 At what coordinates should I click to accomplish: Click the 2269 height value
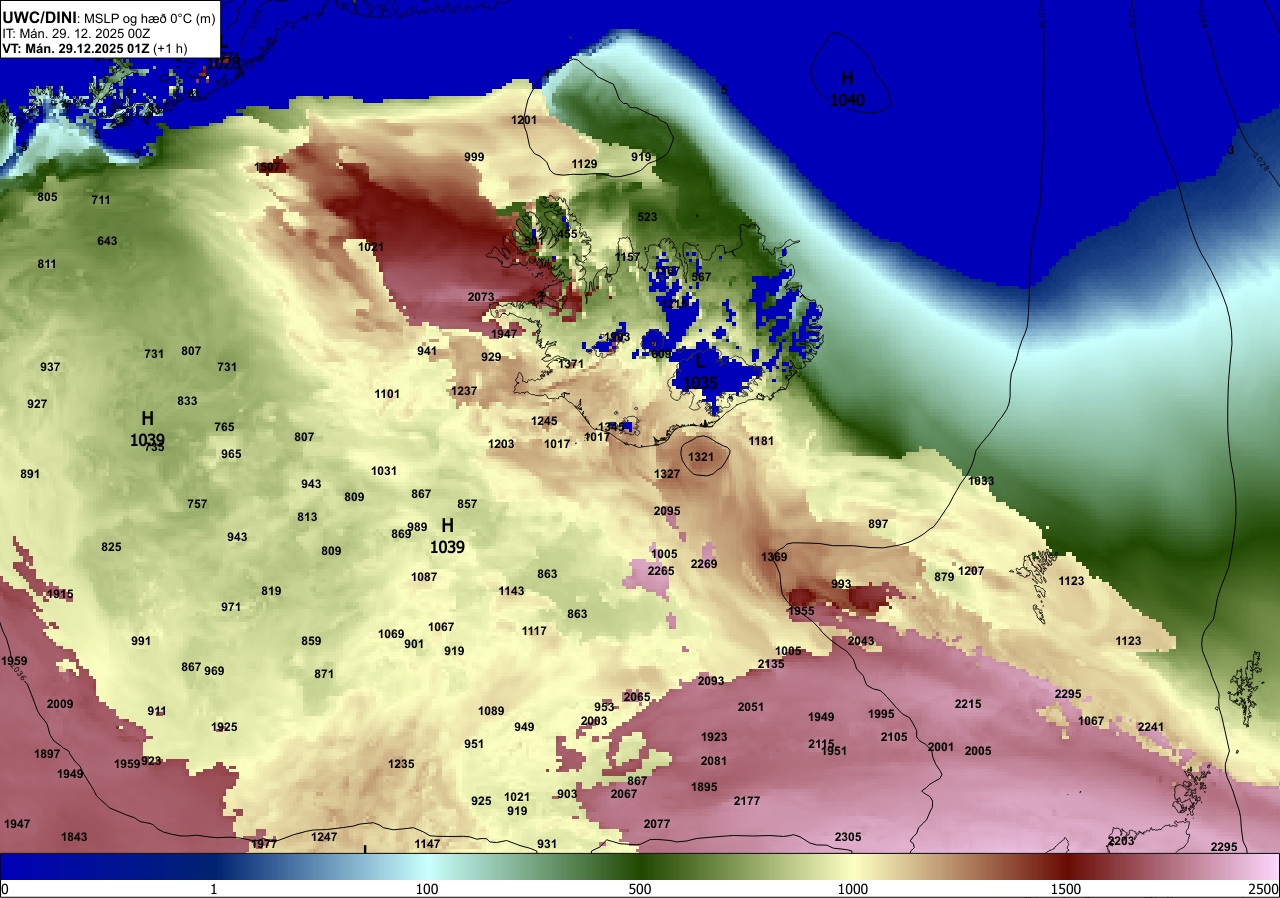pos(704,564)
